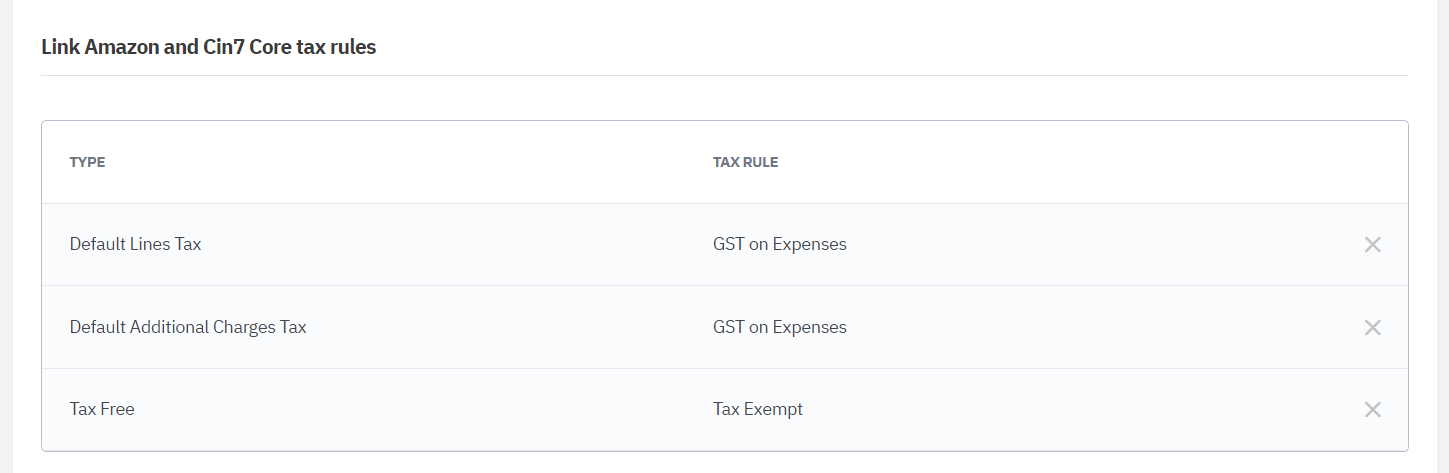The image size is (1449, 473).
Task: Select the Default Additional Charges Tax label
Action: click(x=187, y=327)
